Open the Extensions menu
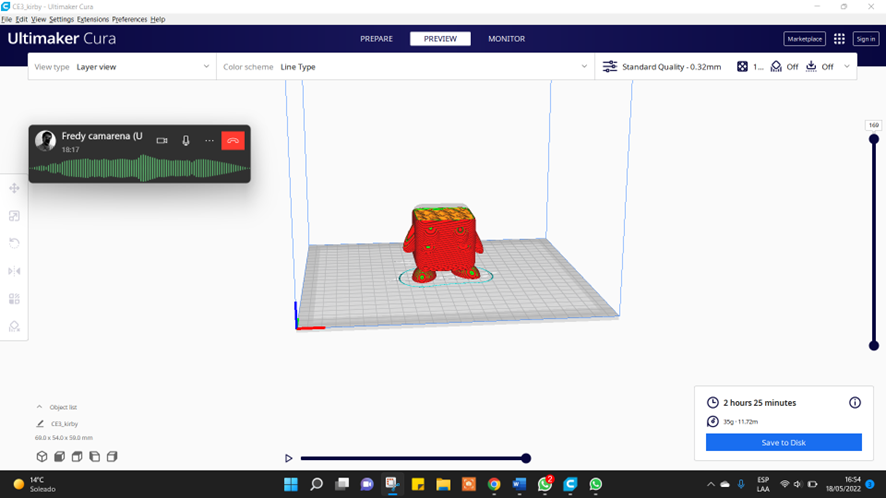886x498 pixels. click(93, 19)
